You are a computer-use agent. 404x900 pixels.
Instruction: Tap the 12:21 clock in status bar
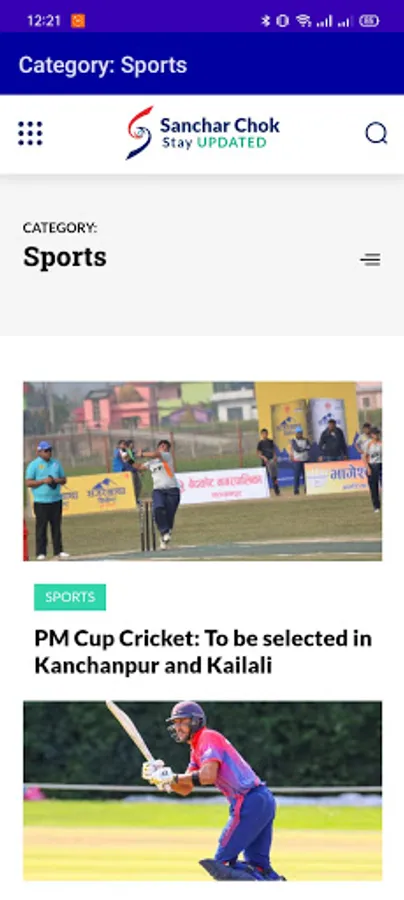pos(44,21)
